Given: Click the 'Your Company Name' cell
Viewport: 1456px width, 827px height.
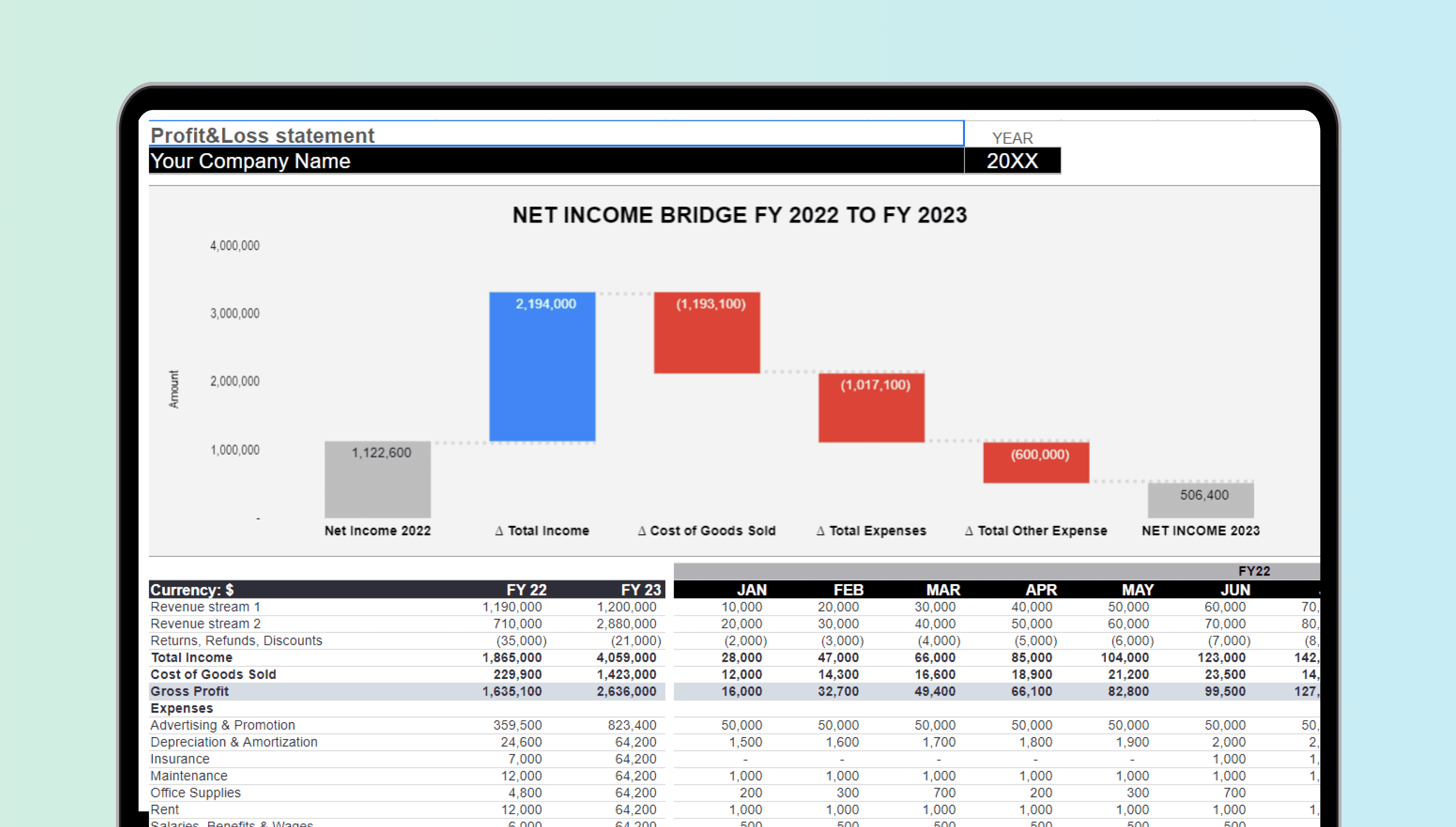Looking at the screenshot, I should (x=556, y=161).
